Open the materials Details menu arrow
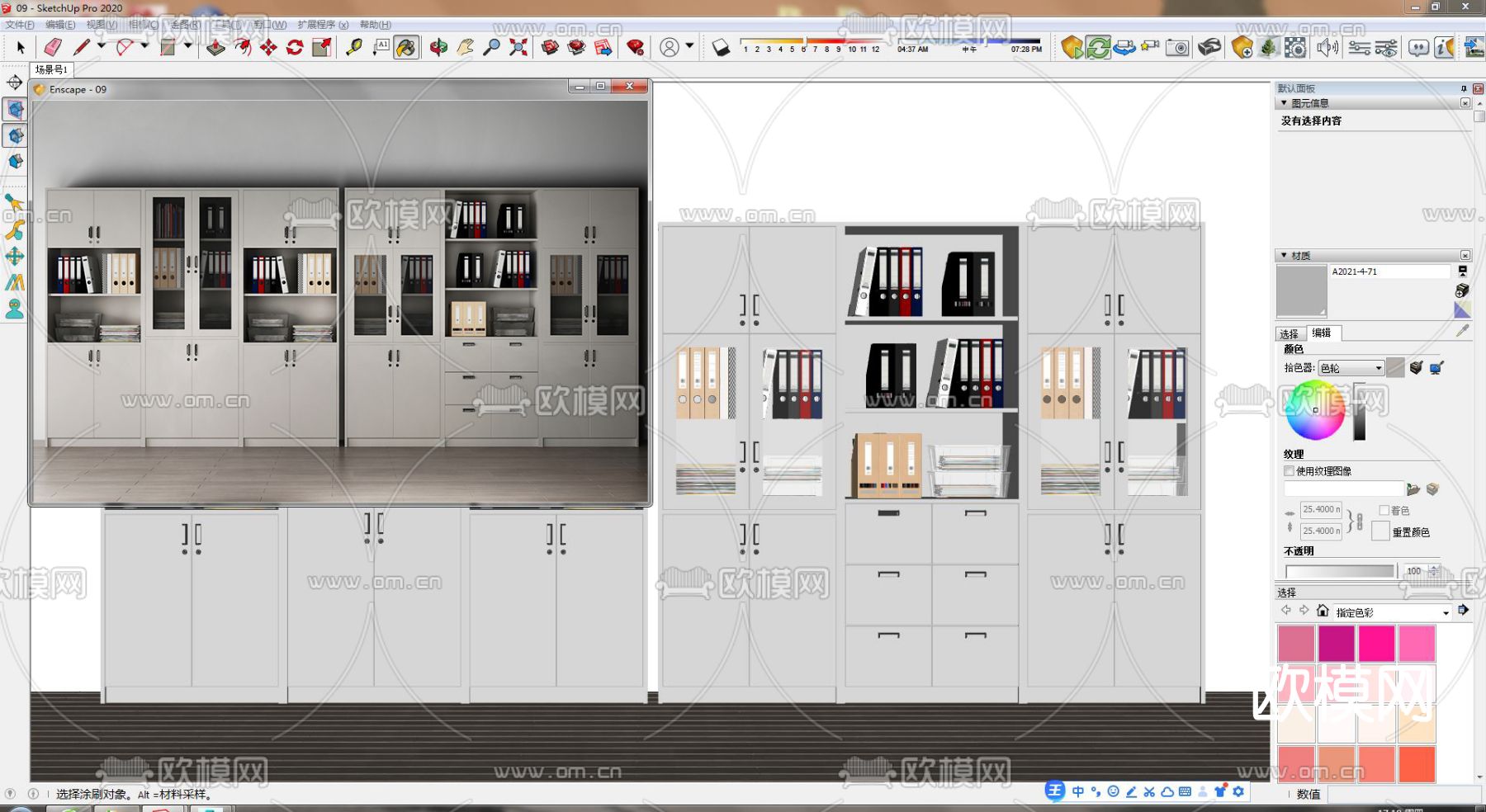This screenshot has width=1486, height=812. [x=1463, y=610]
